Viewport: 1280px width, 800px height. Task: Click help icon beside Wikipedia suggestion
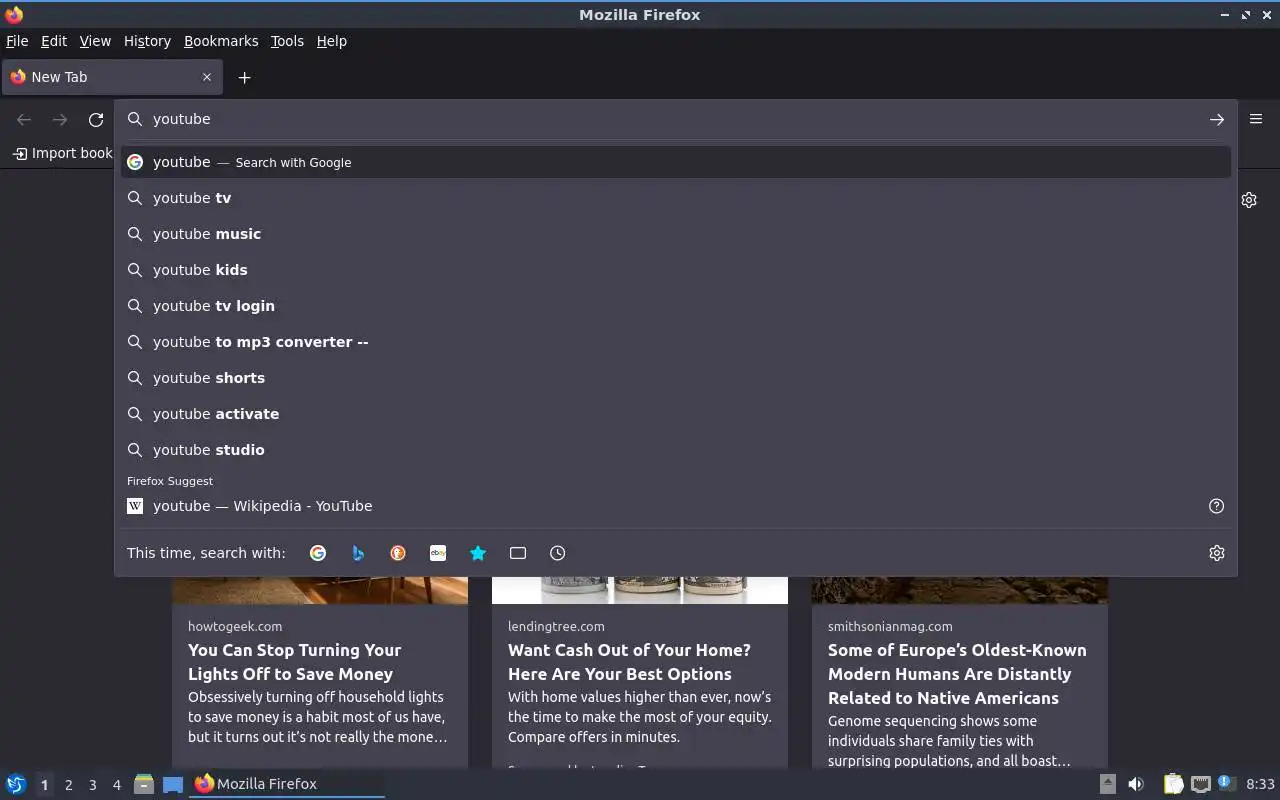tap(1216, 506)
